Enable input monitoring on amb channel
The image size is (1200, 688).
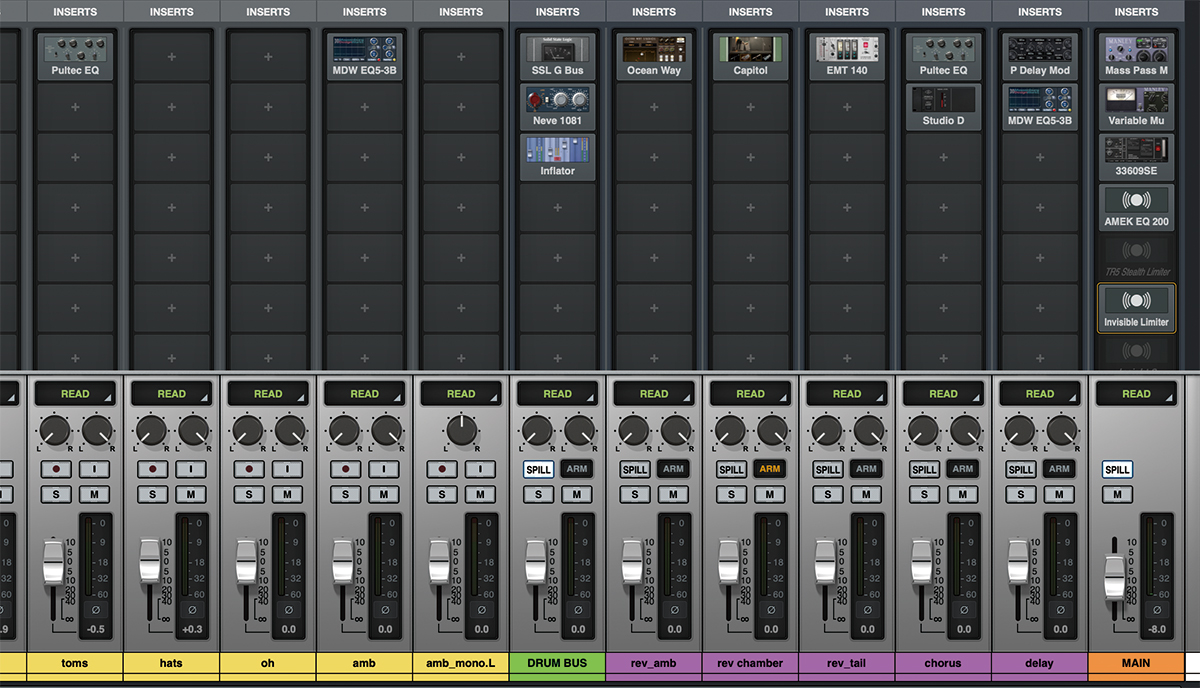(384, 469)
